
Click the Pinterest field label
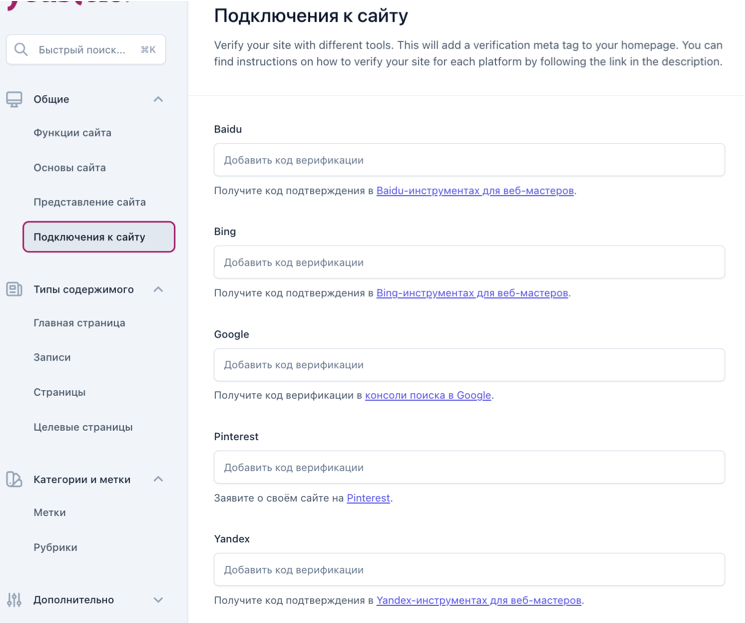pos(236,436)
